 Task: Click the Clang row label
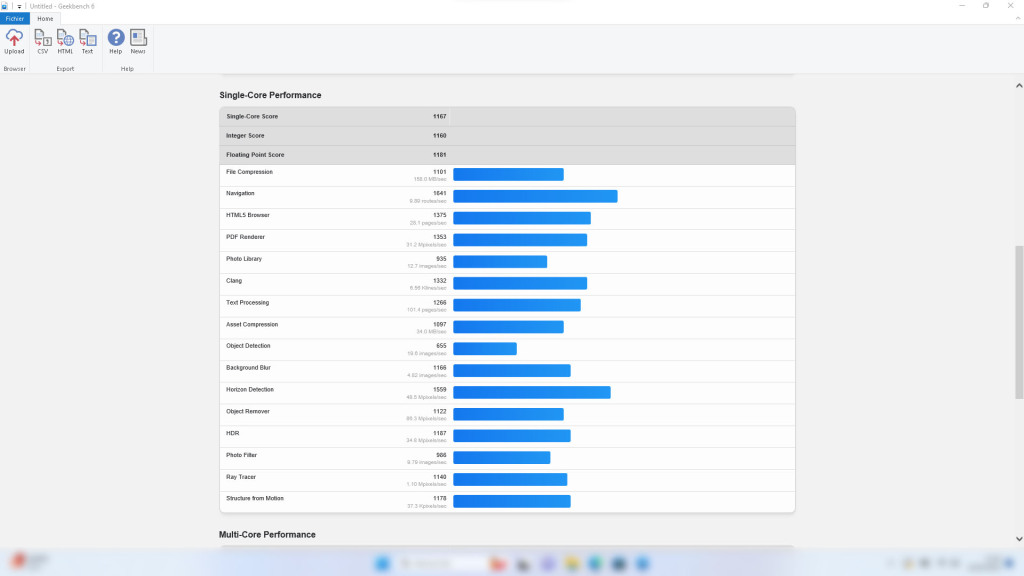[234, 281]
